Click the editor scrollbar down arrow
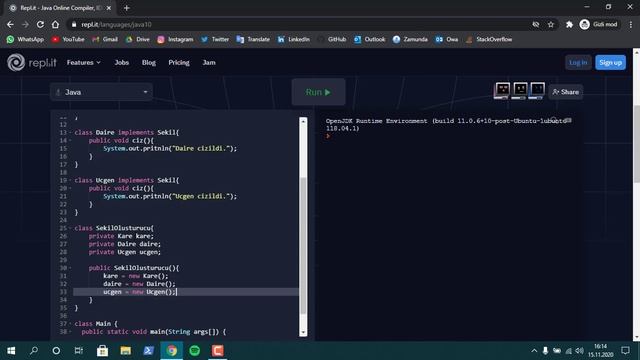Screen dimensions: 640x360 (x=303, y=332)
